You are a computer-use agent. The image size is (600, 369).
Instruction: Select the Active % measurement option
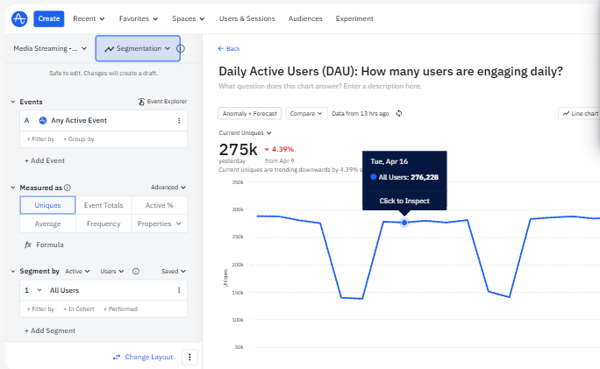click(159, 205)
